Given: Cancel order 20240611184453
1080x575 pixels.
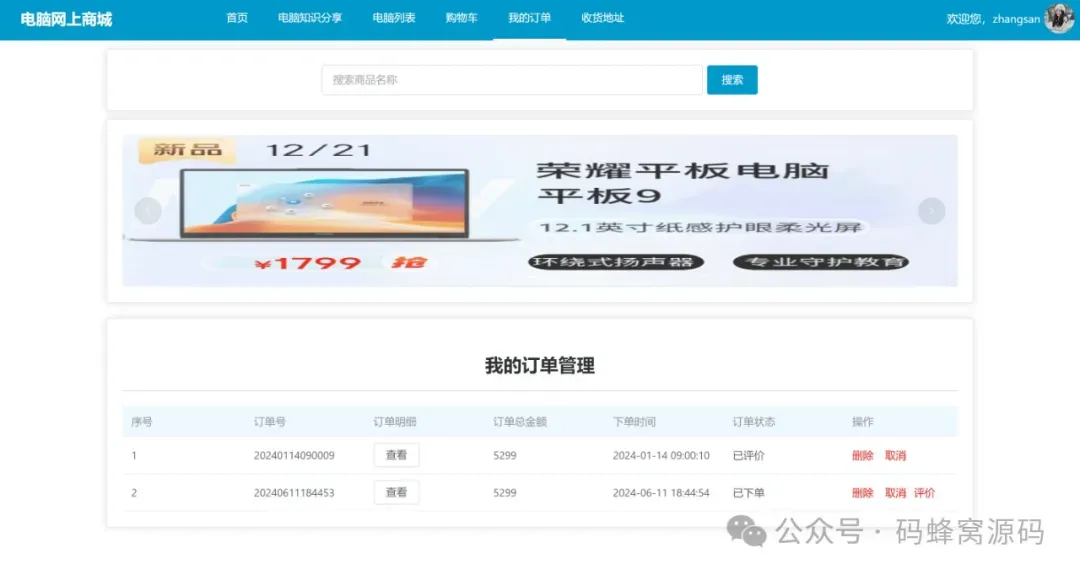Looking at the screenshot, I should (x=895, y=492).
